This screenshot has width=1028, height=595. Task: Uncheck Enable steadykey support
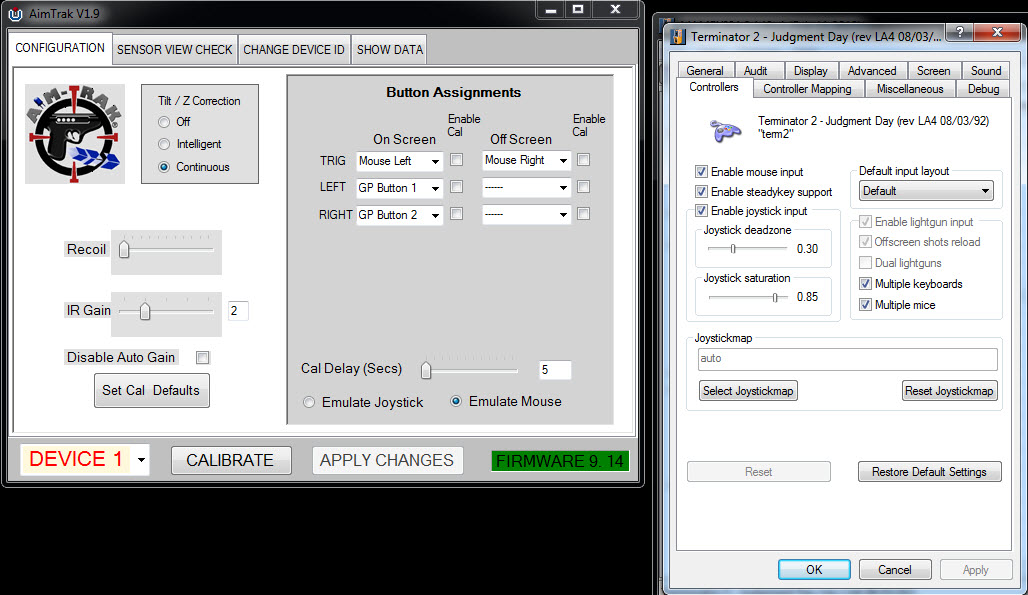click(701, 191)
